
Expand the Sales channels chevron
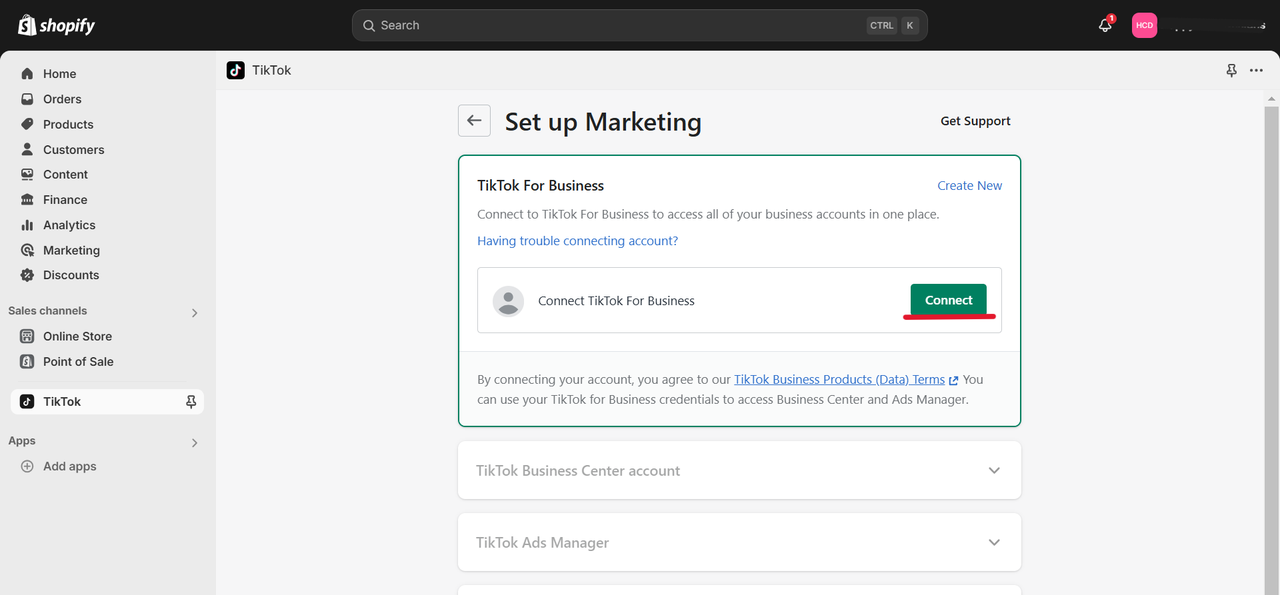194,313
